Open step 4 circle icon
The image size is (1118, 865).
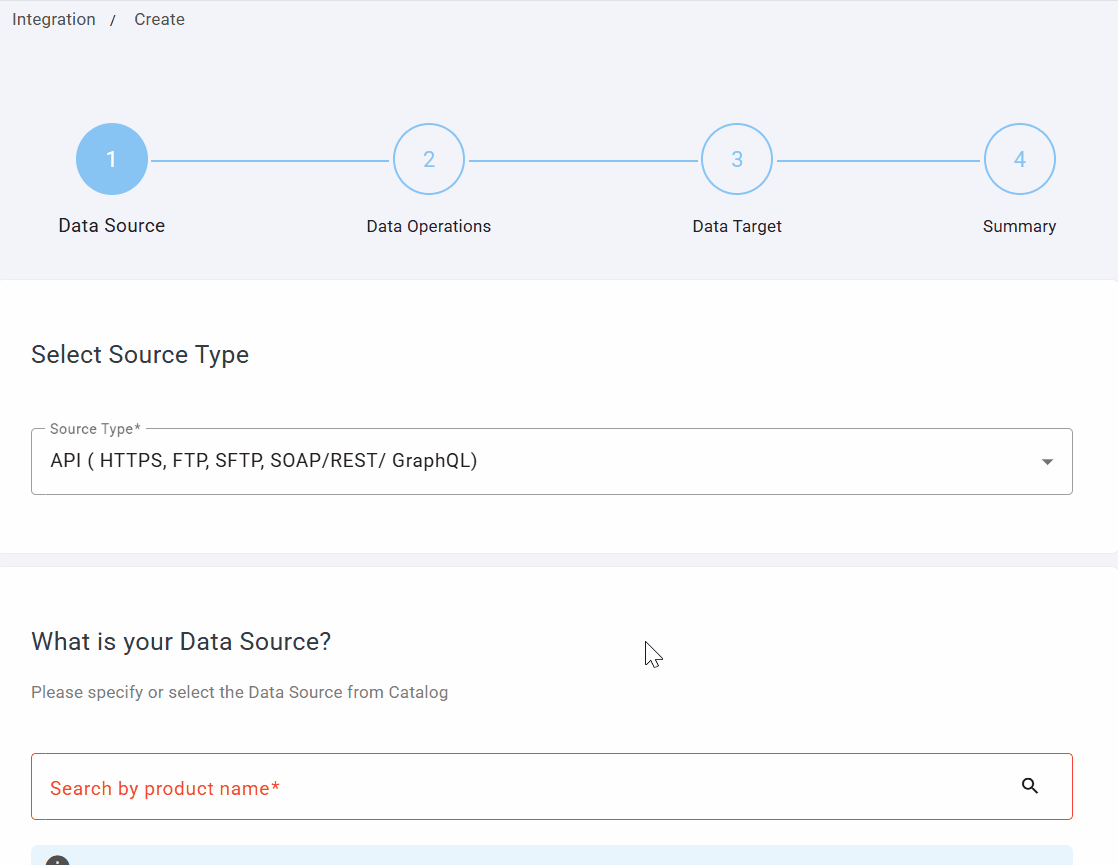point(1019,159)
